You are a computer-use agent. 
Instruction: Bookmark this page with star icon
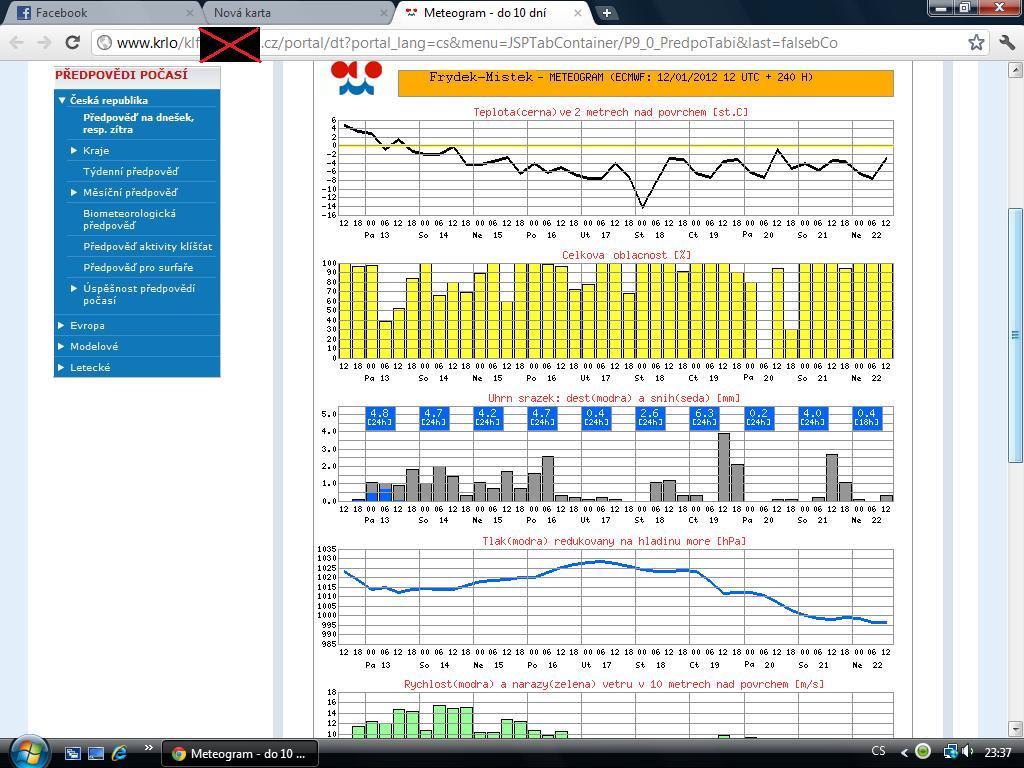(x=976, y=42)
